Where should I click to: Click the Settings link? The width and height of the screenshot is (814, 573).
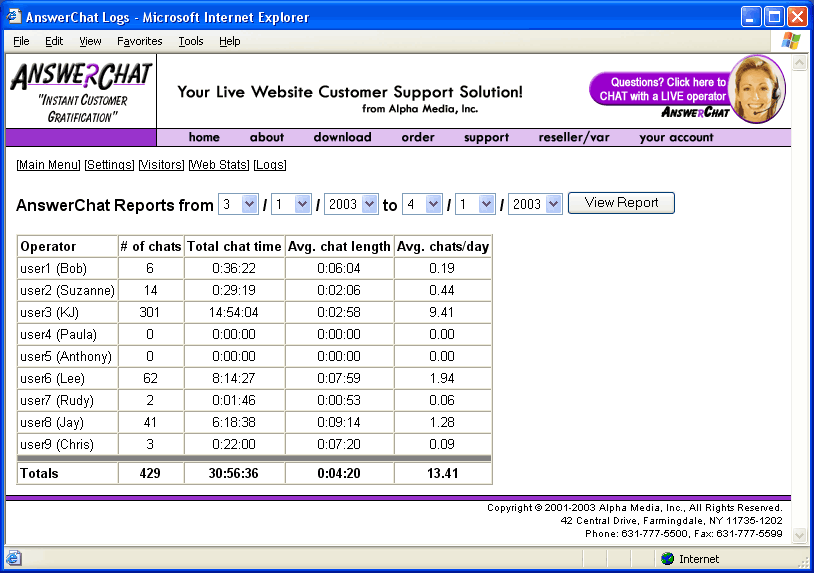coord(109,165)
